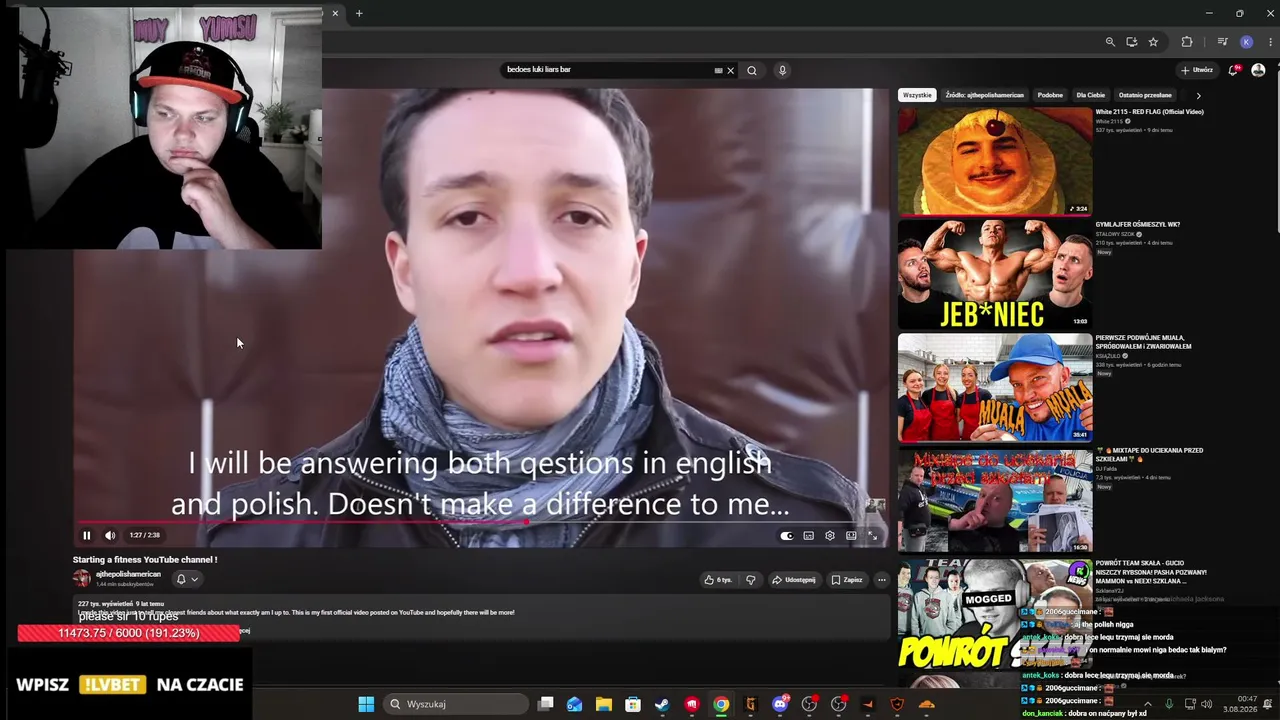This screenshot has height=720, width=1280.
Task: Toggle the autoplay switch in the player
Action: 787,536
